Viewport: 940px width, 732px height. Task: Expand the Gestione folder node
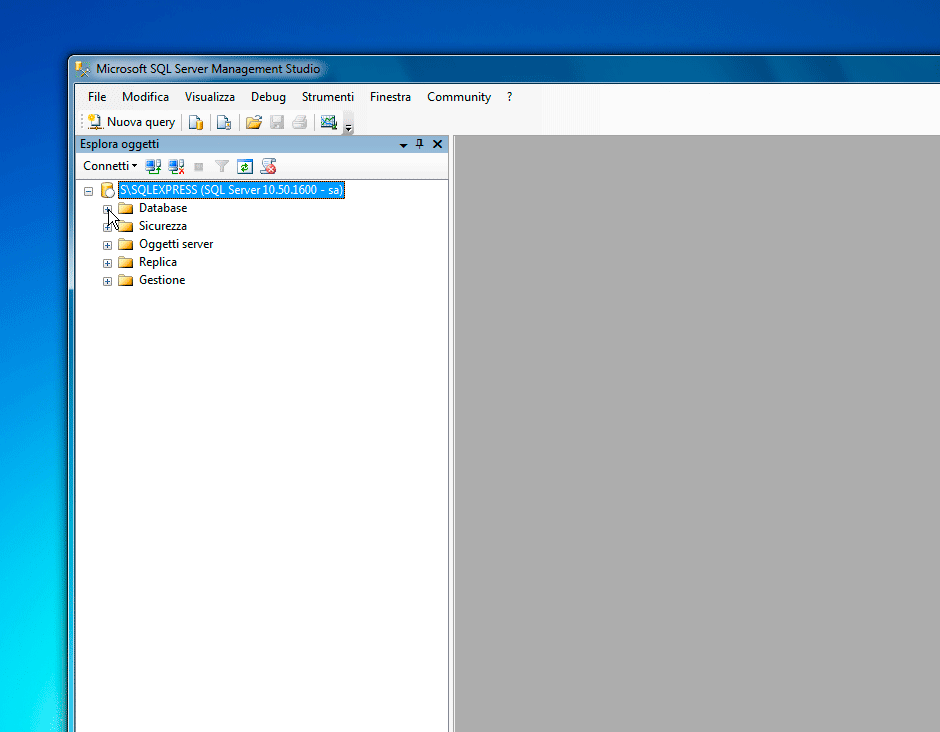tap(107, 281)
